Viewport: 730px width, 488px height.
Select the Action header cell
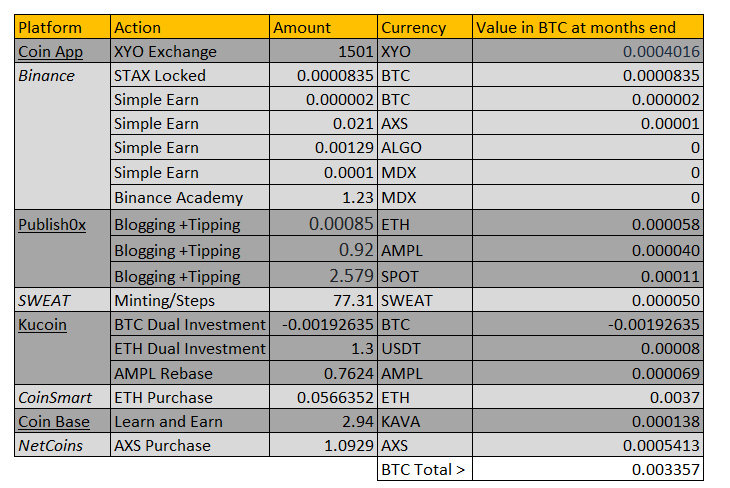pyautogui.click(x=190, y=27)
